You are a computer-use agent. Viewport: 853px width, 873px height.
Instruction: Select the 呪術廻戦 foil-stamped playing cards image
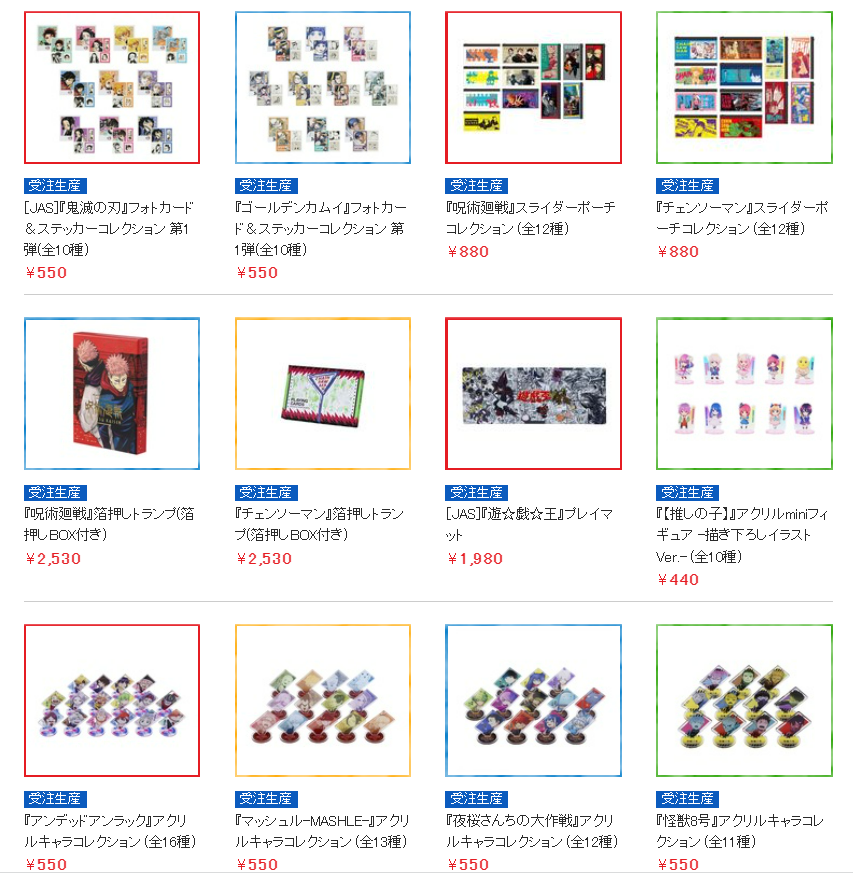tap(112, 394)
